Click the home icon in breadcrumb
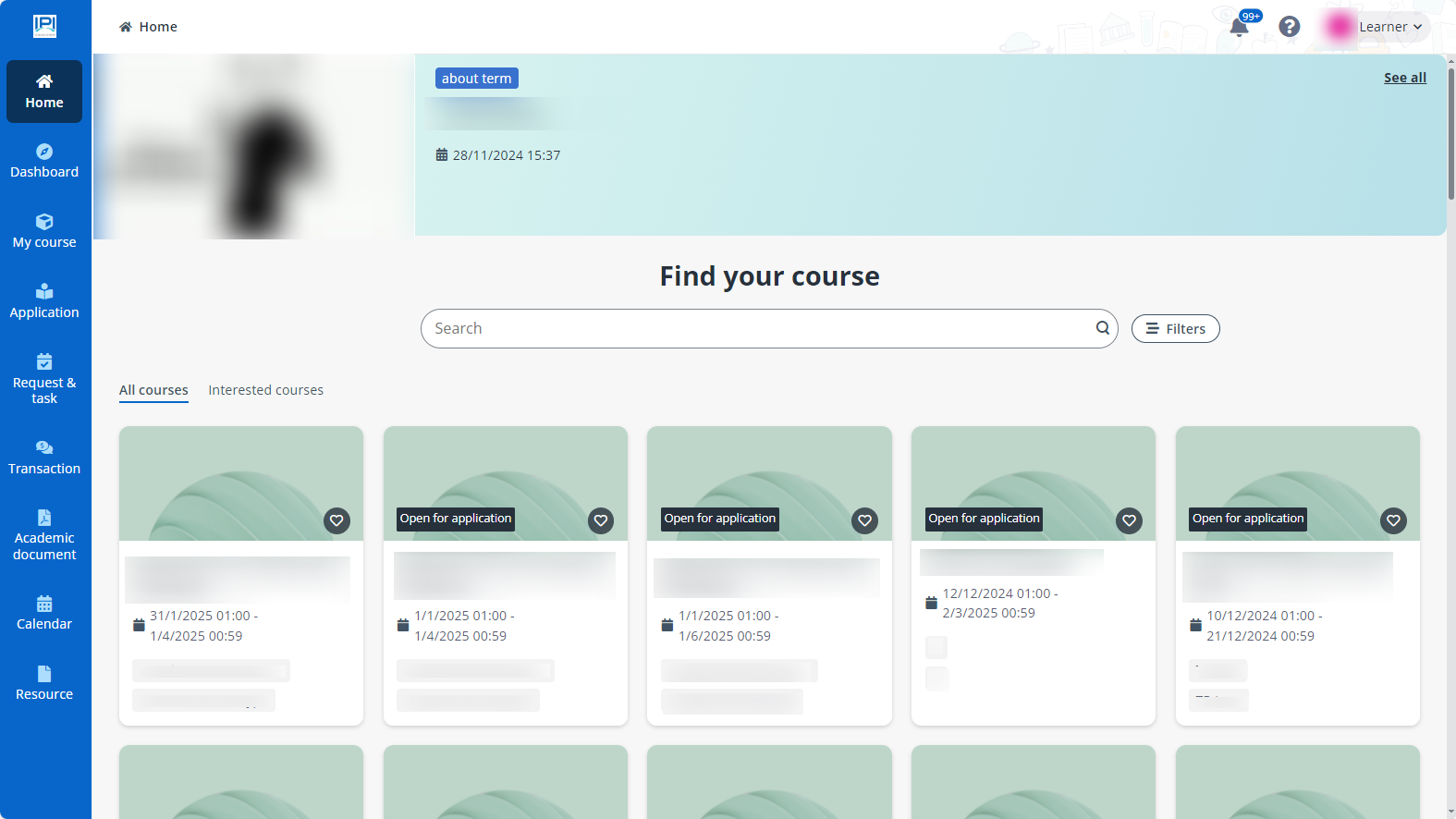This screenshot has width=1456, height=819. (x=126, y=27)
